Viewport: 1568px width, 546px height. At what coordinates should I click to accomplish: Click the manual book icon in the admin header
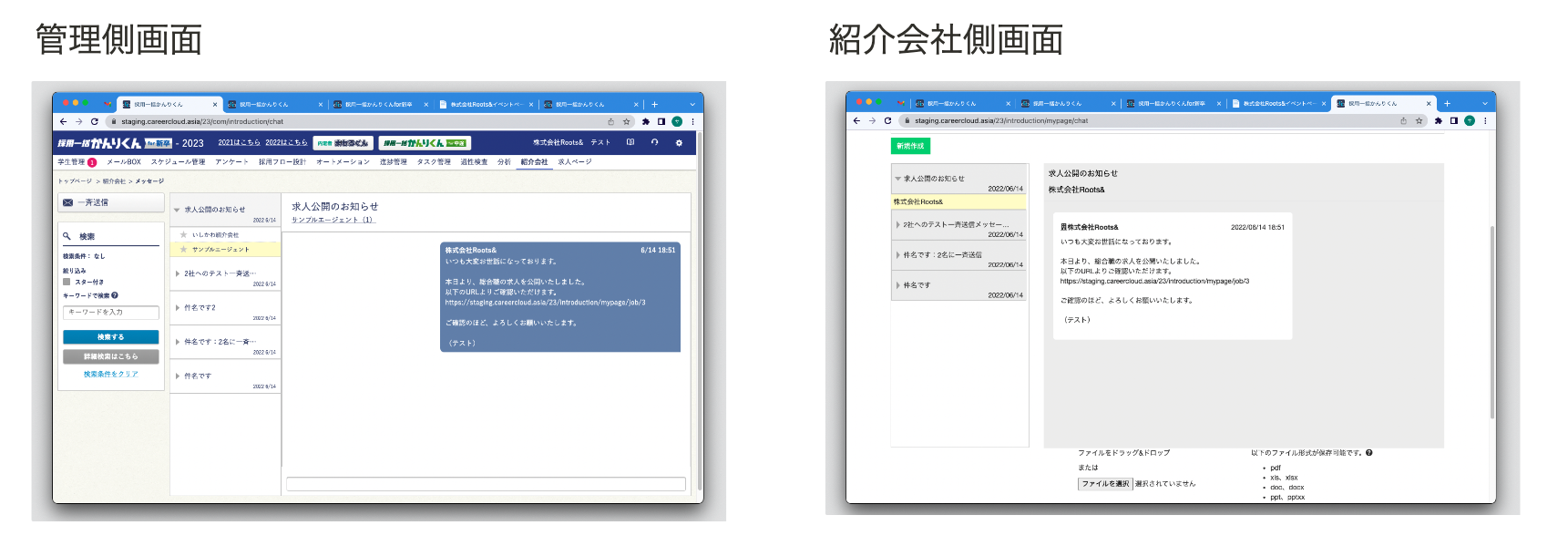click(x=630, y=142)
